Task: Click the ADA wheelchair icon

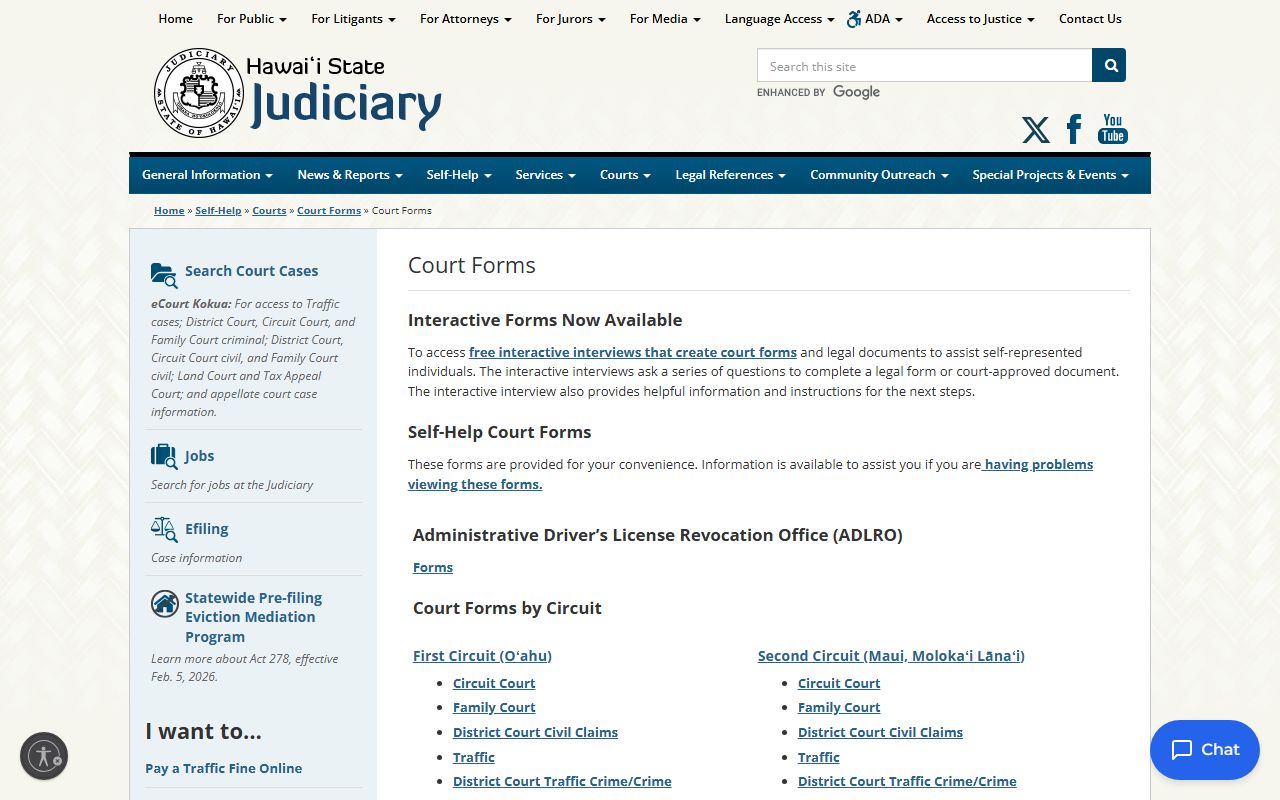Action: 854,18
